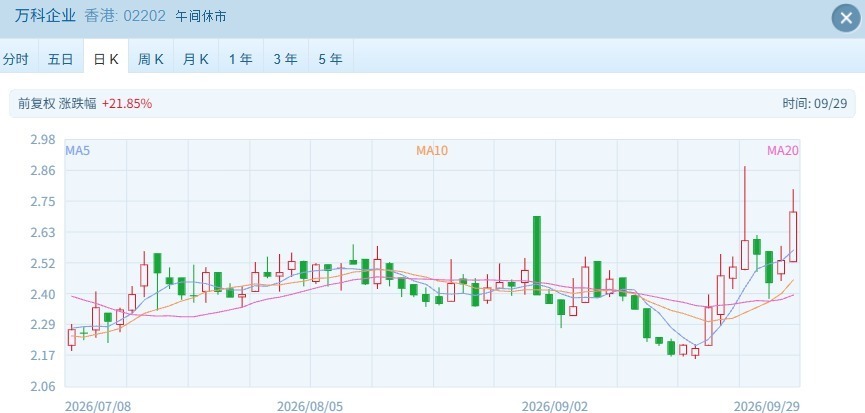Switch to the 分时 tab
Screen dimensions: 865x413
[x=15, y=58]
